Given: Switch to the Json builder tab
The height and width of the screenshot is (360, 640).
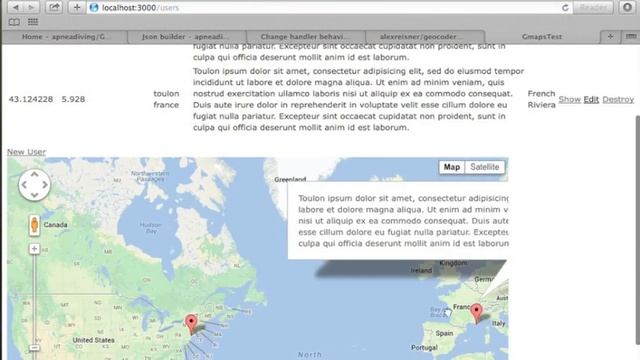Looking at the screenshot, I should point(187,37).
